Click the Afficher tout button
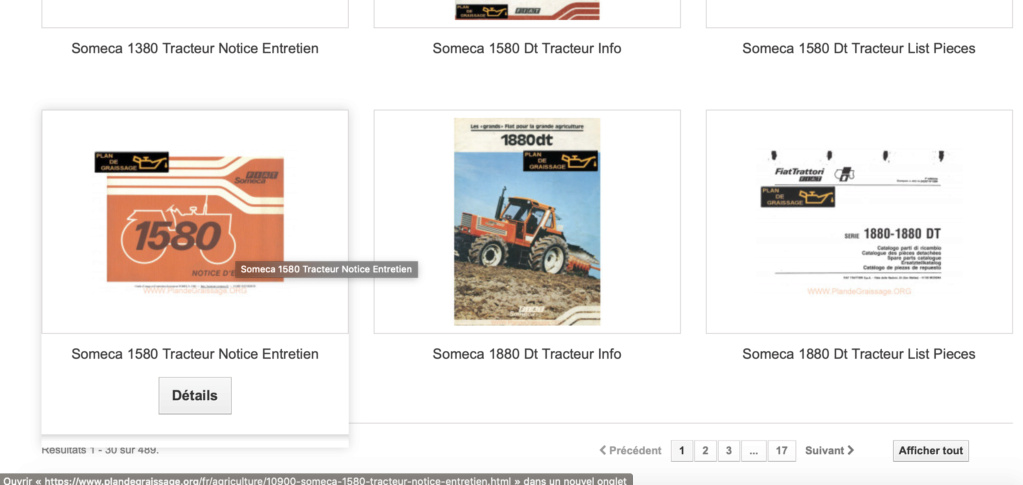Screen dimensions: 1023x485 pyautogui.click(x=930, y=450)
